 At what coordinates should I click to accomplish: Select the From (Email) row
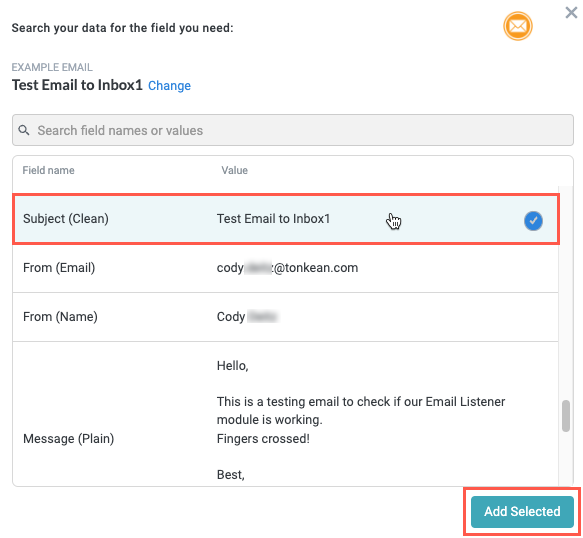tap(285, 268)
